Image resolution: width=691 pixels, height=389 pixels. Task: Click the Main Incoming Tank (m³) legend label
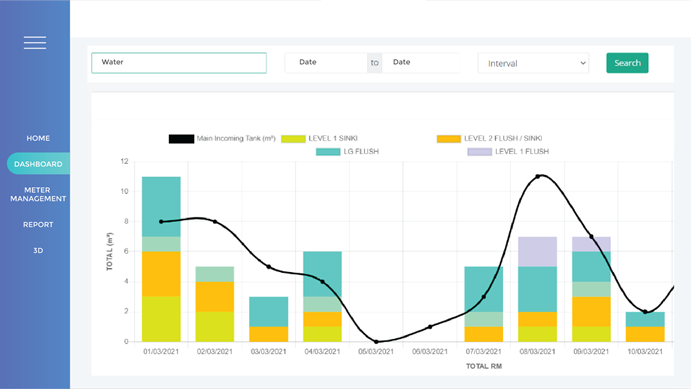(236, 138)
